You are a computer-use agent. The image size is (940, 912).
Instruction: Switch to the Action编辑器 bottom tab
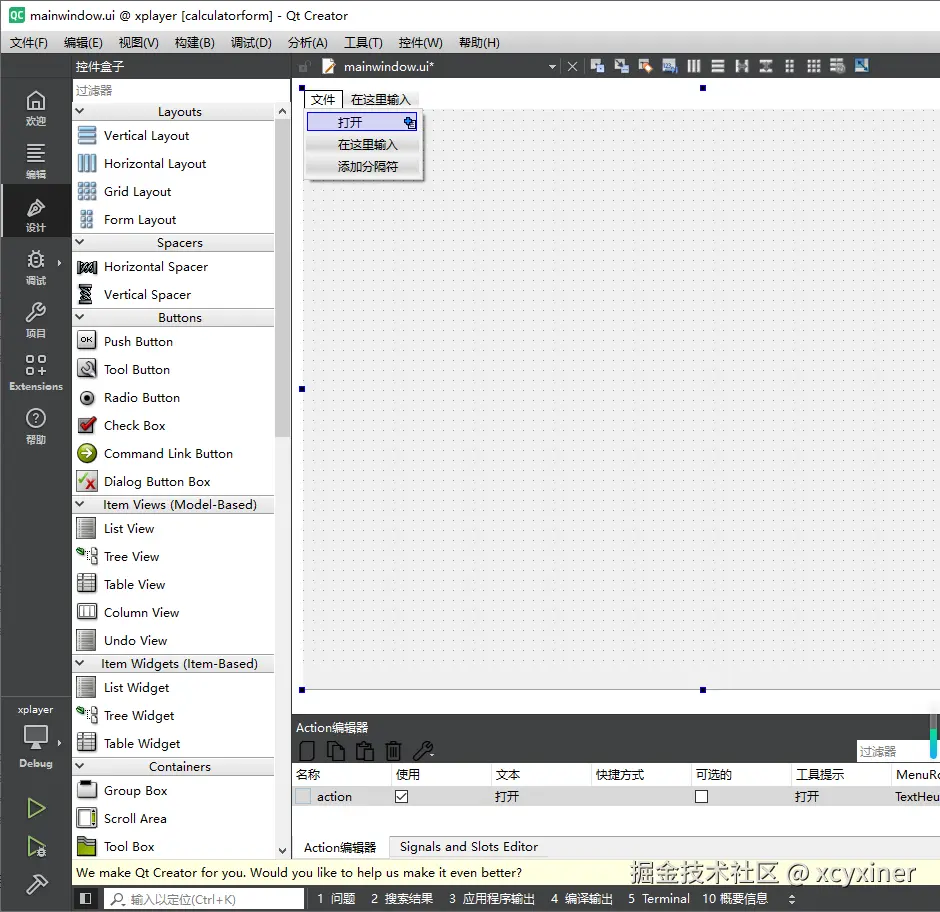[x=339, y=847]
